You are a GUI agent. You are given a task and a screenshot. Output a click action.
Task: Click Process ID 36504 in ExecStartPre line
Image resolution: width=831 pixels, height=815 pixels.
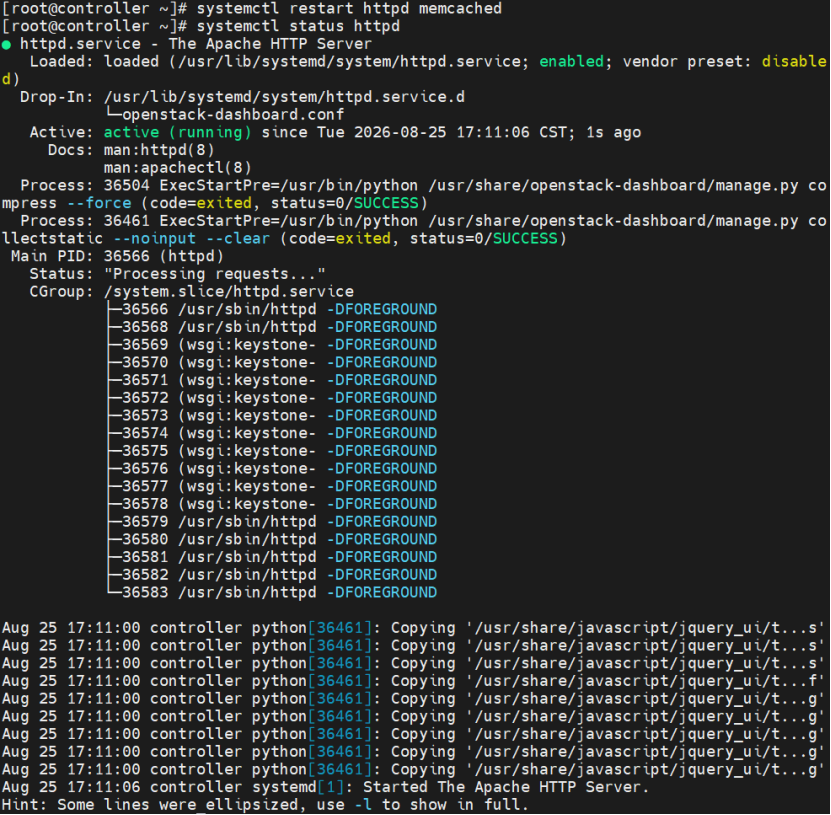click(127, 185)
